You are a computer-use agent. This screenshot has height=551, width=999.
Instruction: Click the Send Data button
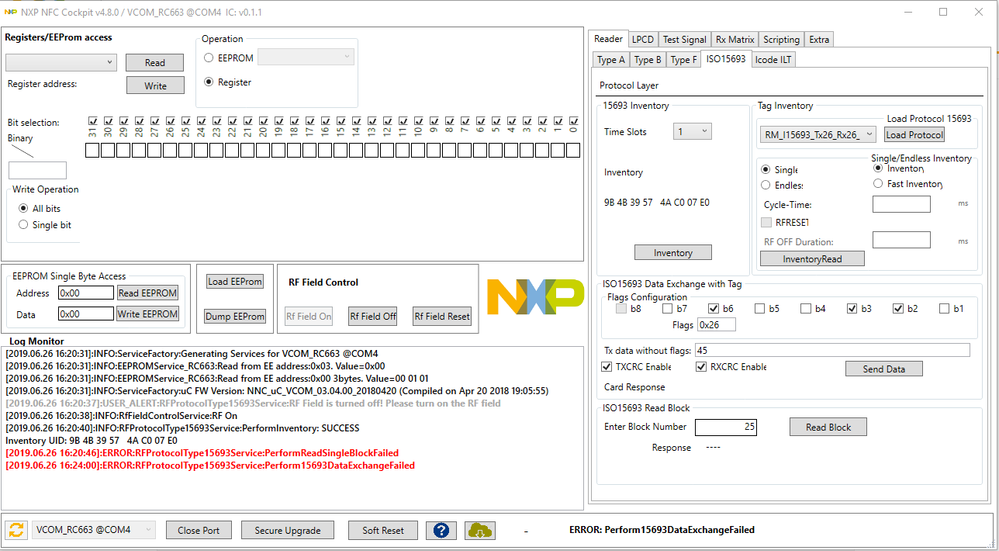pyautogui.click(x=884, y=369)
